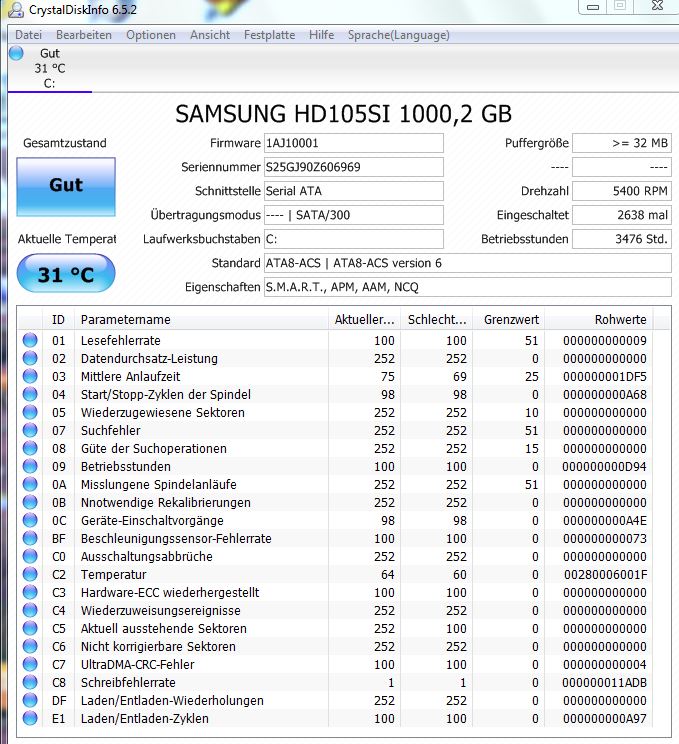This screenshot has width=679, height=744.
Task: Click the Aktueller... column header
Action: (x=364, y=319)
